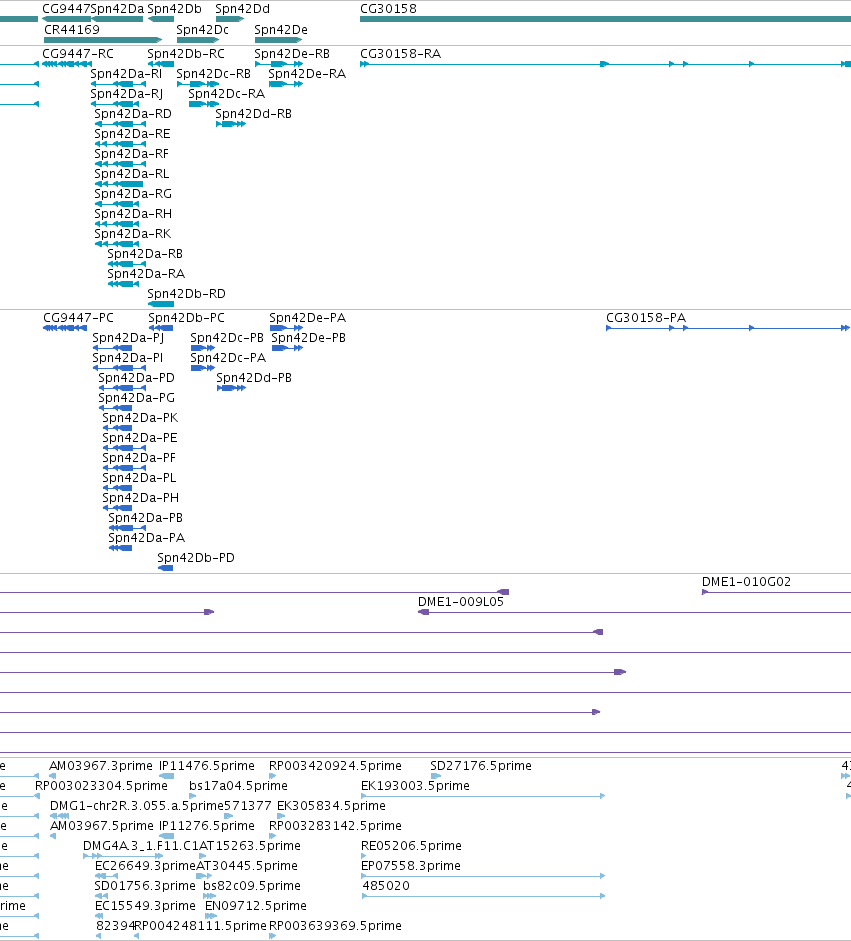Select transcript Spn42Da-RE
The width and height of the screenshot is (851, 941).
click(132, 134)
